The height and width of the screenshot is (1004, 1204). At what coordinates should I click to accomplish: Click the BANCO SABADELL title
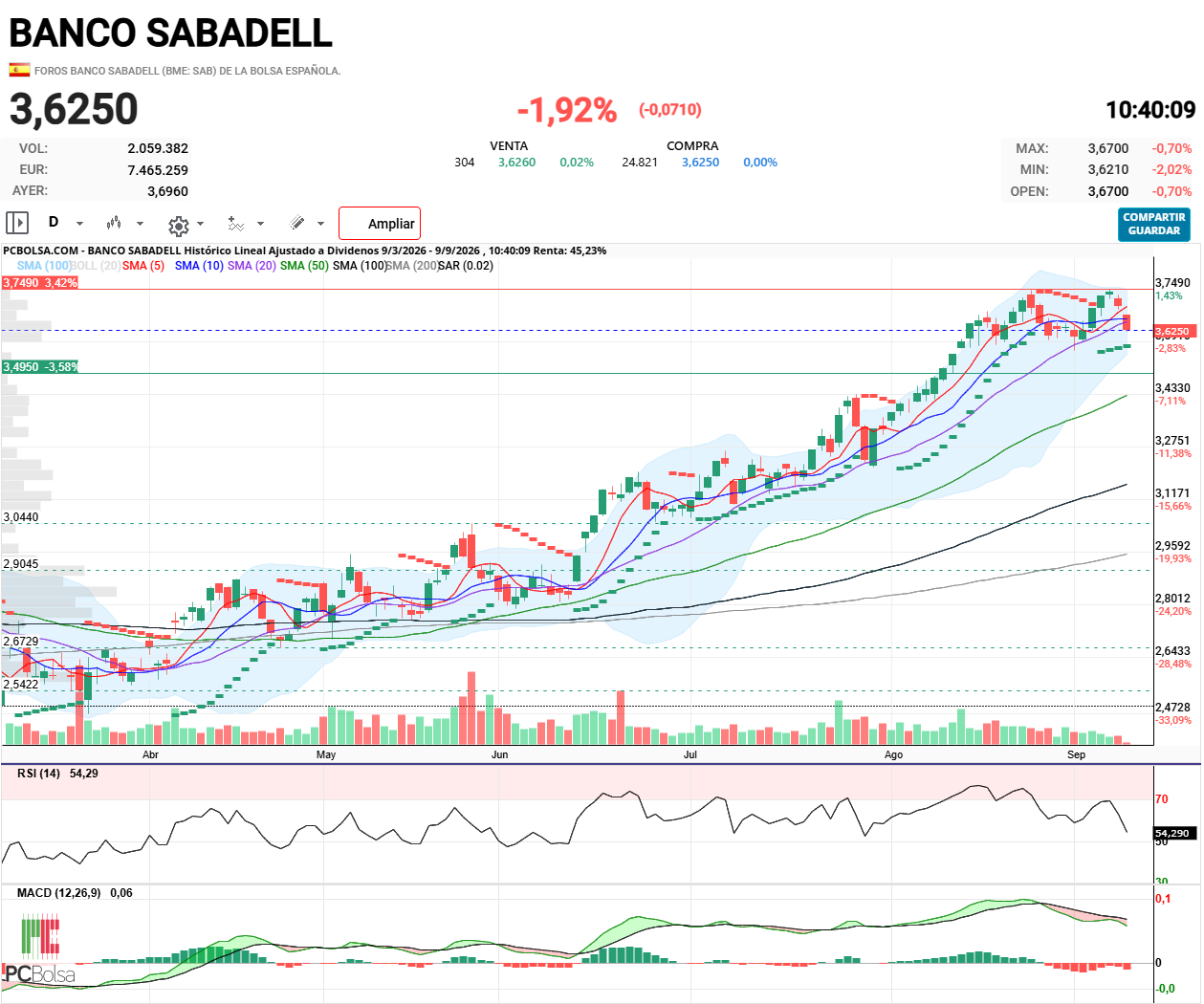click(171, 33)
